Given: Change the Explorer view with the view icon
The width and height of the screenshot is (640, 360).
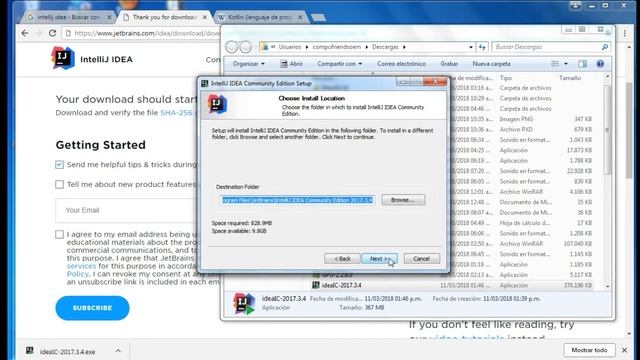Looking at the screenshot, I should 556,64.
